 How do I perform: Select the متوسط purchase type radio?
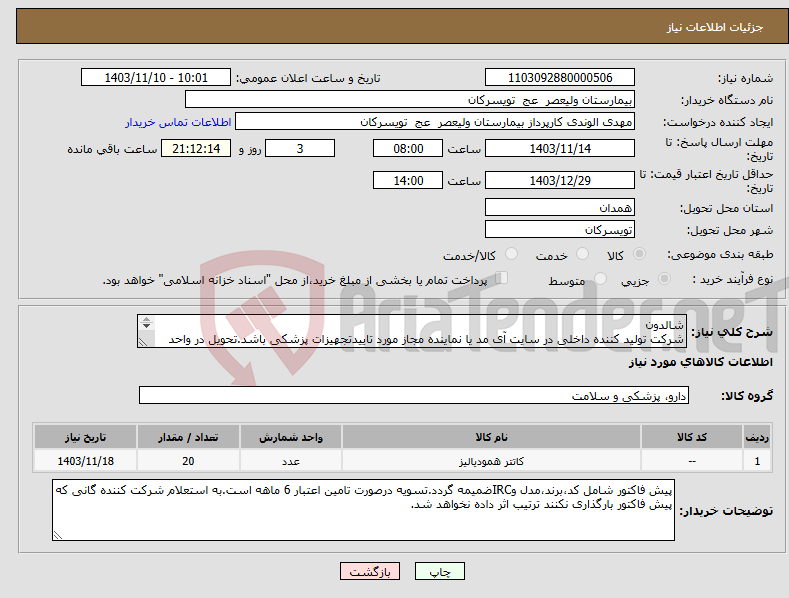600,278
